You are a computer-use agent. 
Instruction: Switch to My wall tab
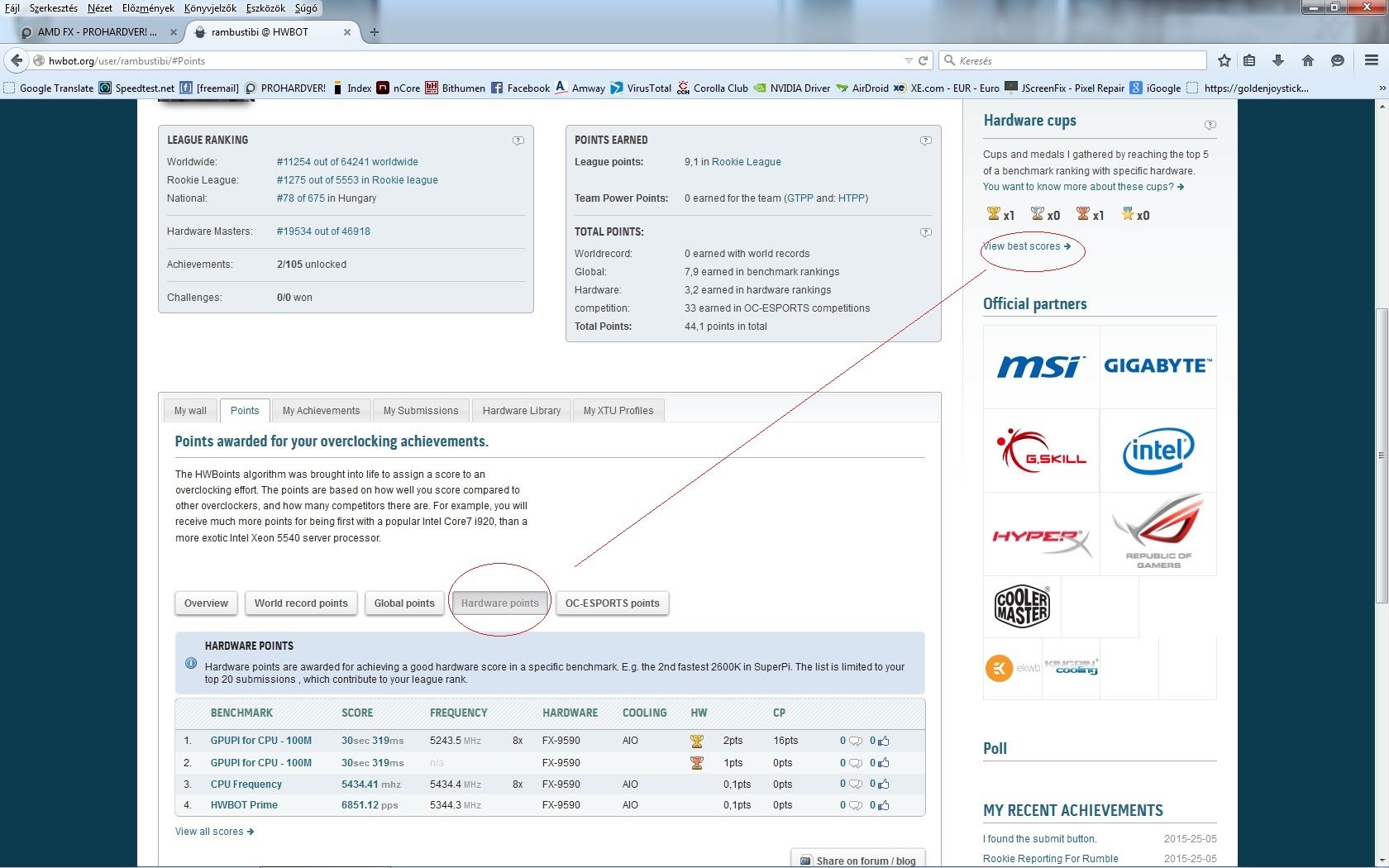190,411
